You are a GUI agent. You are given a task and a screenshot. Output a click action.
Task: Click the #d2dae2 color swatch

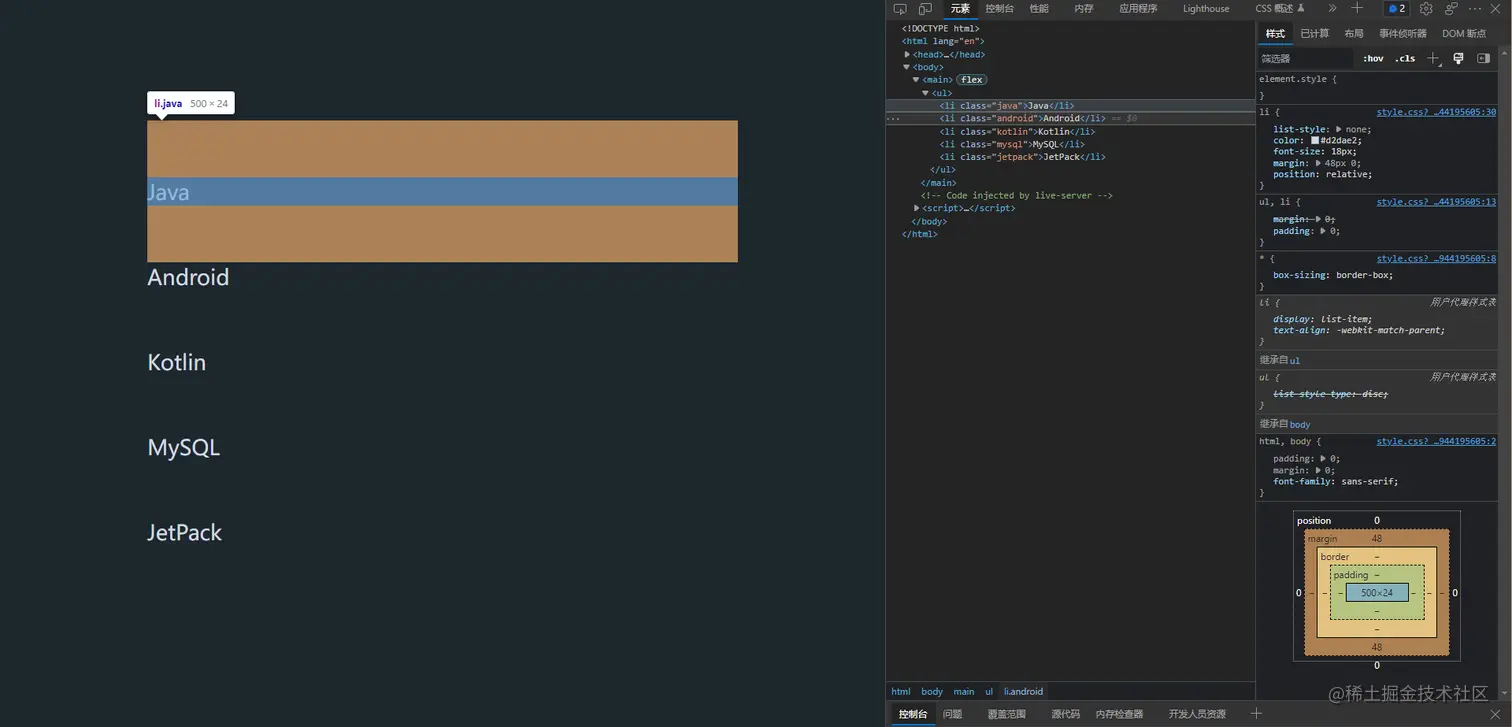pyautogui.click(x=1315, y=140)
